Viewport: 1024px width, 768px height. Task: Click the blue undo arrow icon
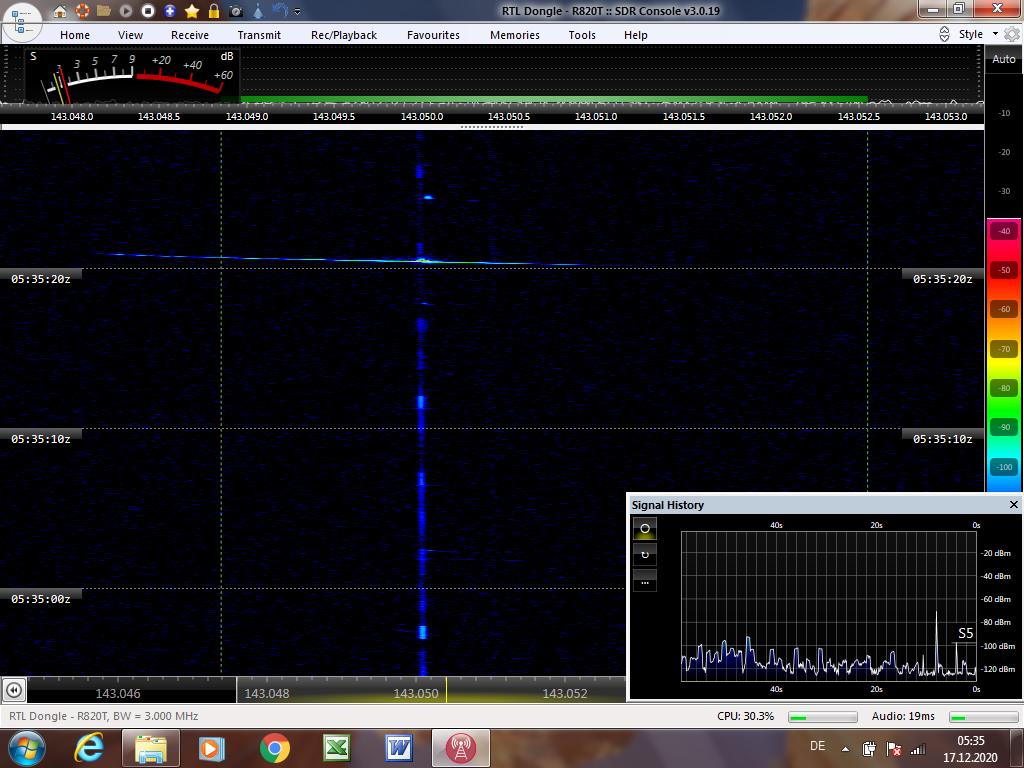[280, 10]
